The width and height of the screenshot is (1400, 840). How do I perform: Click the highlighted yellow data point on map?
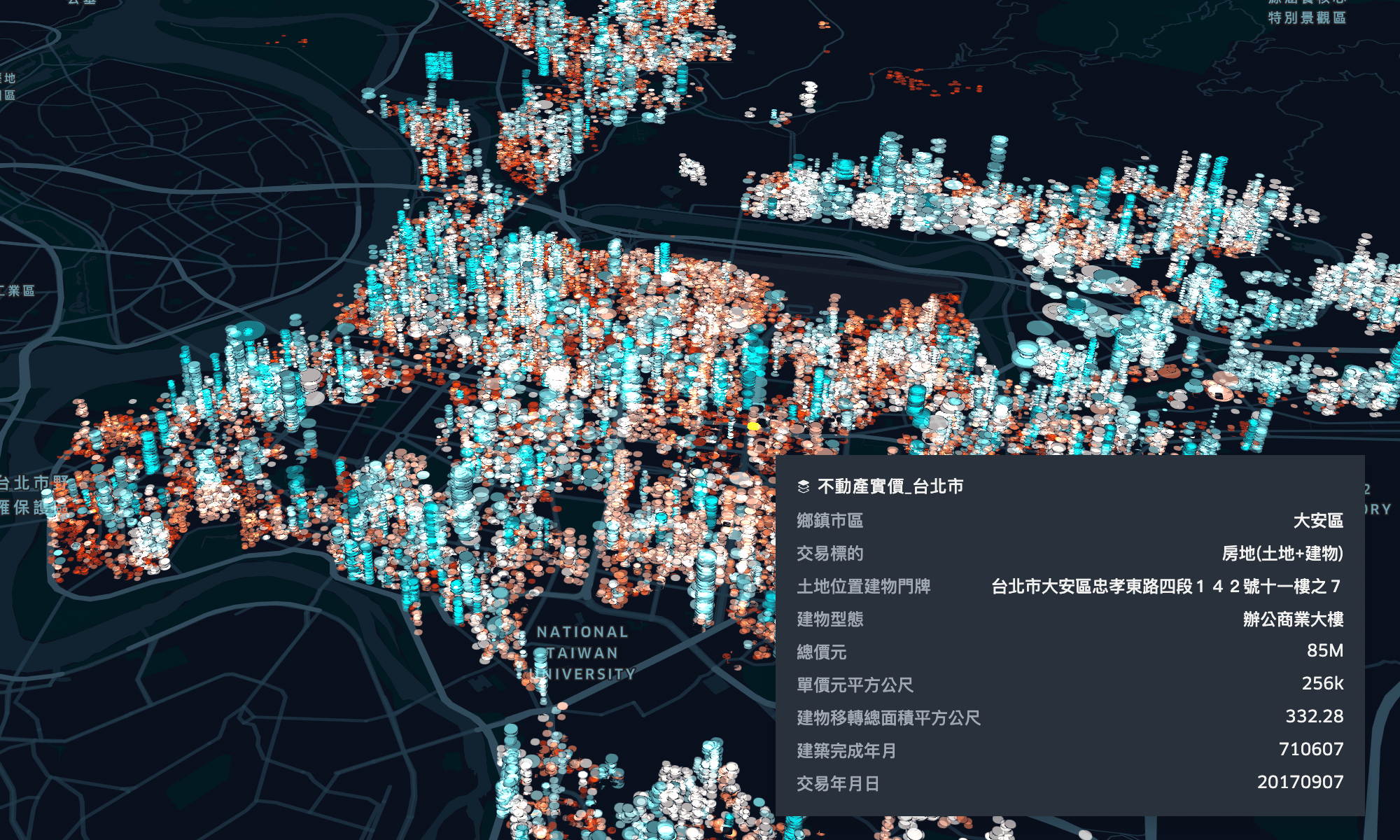(x=753, y=426)
